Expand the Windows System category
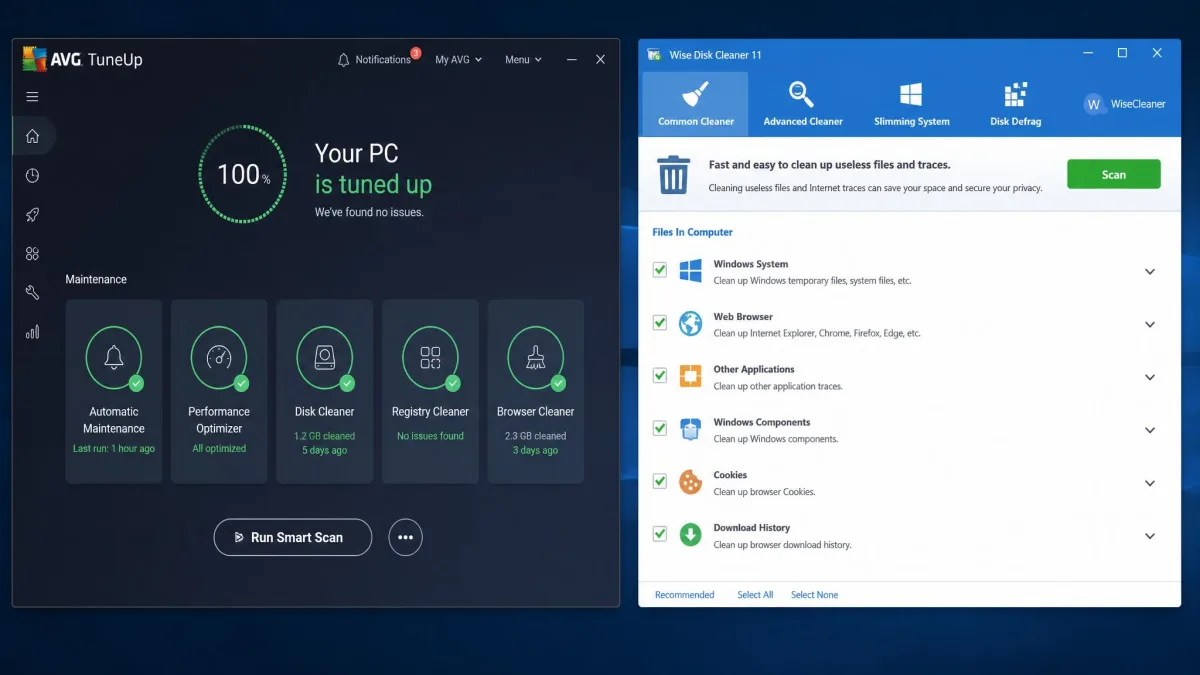Viewport: 1200px width, 675px height. click(x=1150, y=272)
